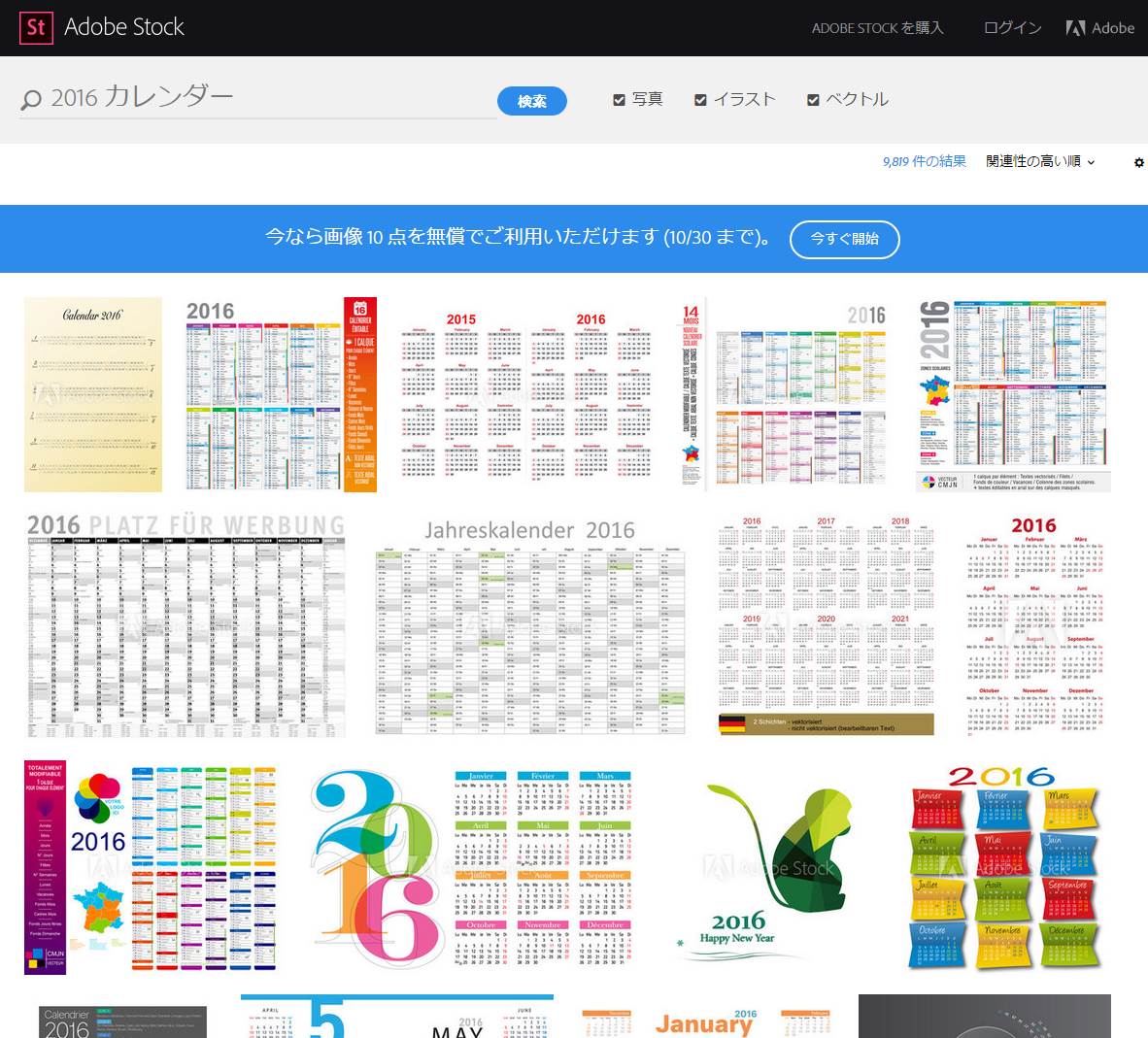
Task: Click the 2016 カレンダー search field
Action: point(262,97)
